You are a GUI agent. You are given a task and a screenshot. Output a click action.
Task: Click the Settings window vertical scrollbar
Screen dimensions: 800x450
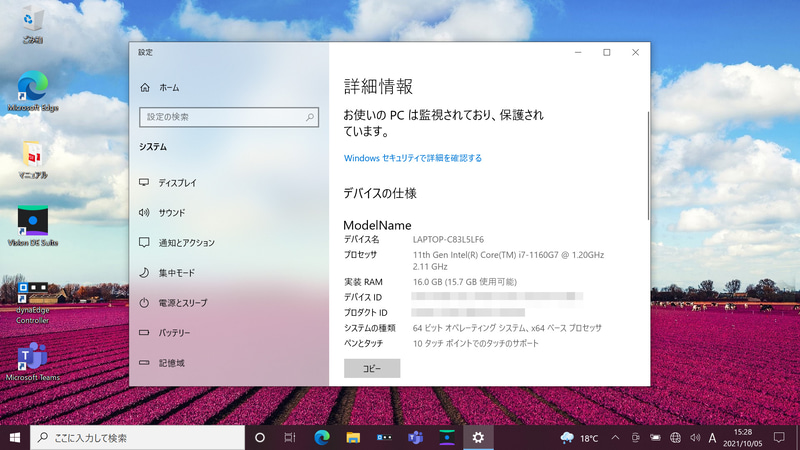(648, 166)
